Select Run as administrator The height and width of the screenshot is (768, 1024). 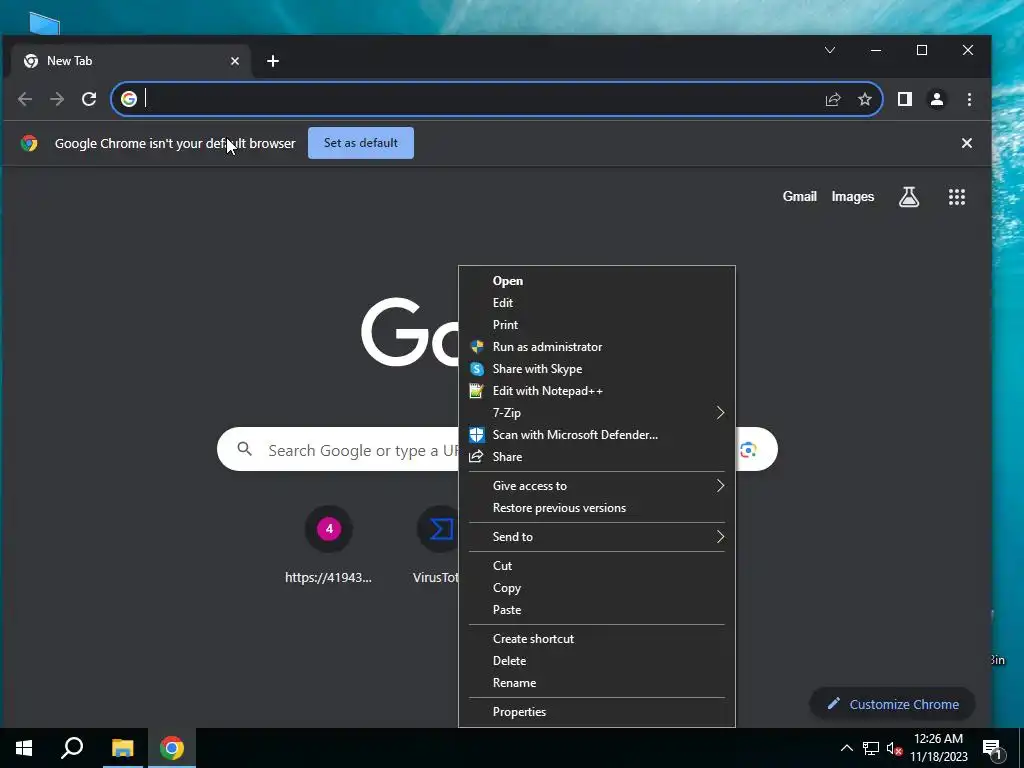coord(597,347)
